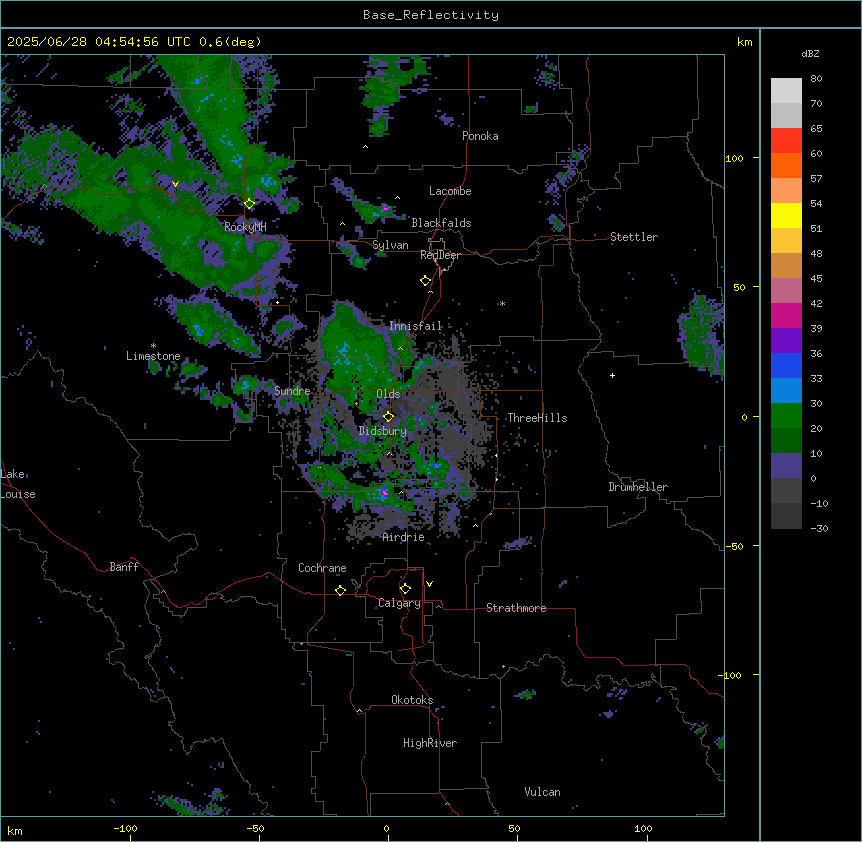Click the Lacombe city label
Screen dimensions: 862x842
click(450, 191)
